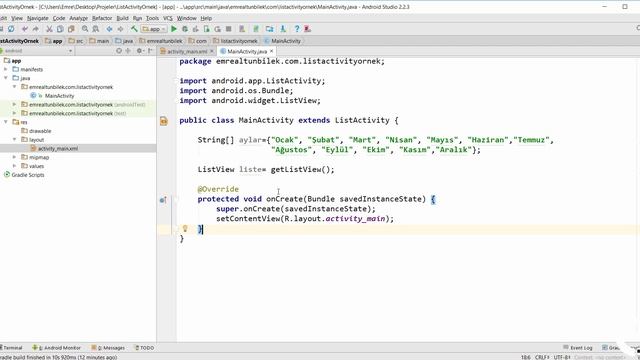Select Gradle Scripts in project tree
This screenshot has width=640, height=360.
click(28, 175)
